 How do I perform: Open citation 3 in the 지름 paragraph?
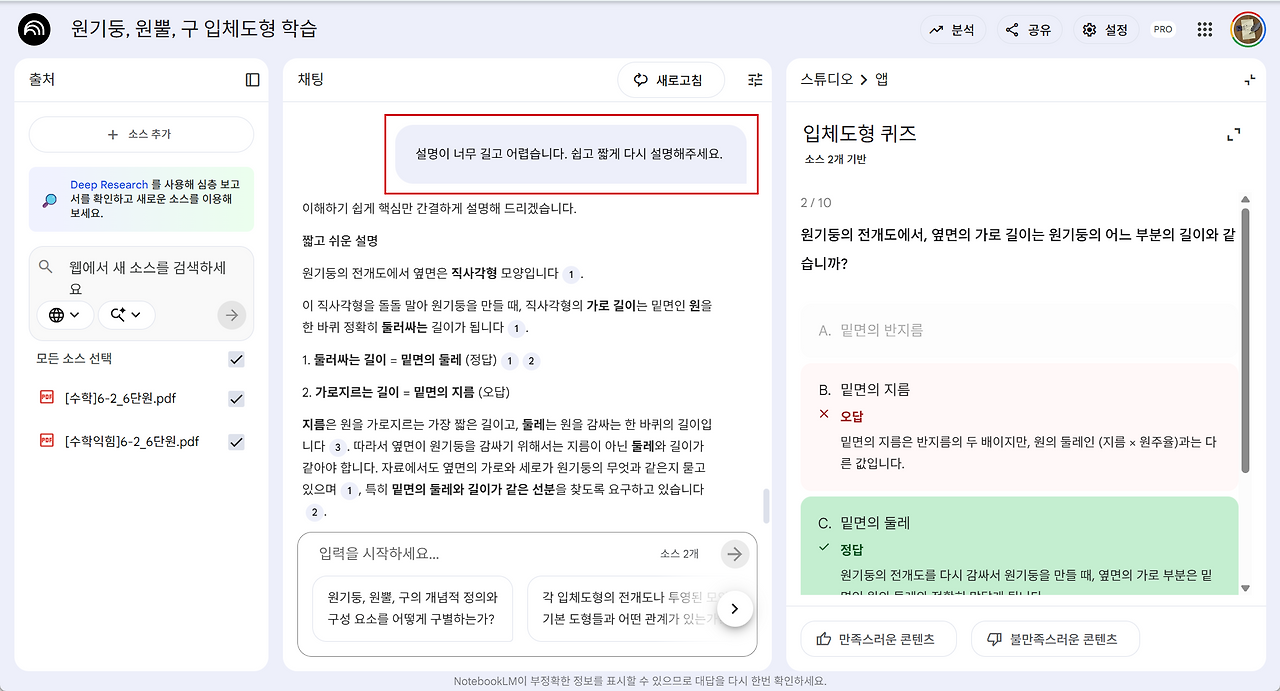tap(338, 447)
